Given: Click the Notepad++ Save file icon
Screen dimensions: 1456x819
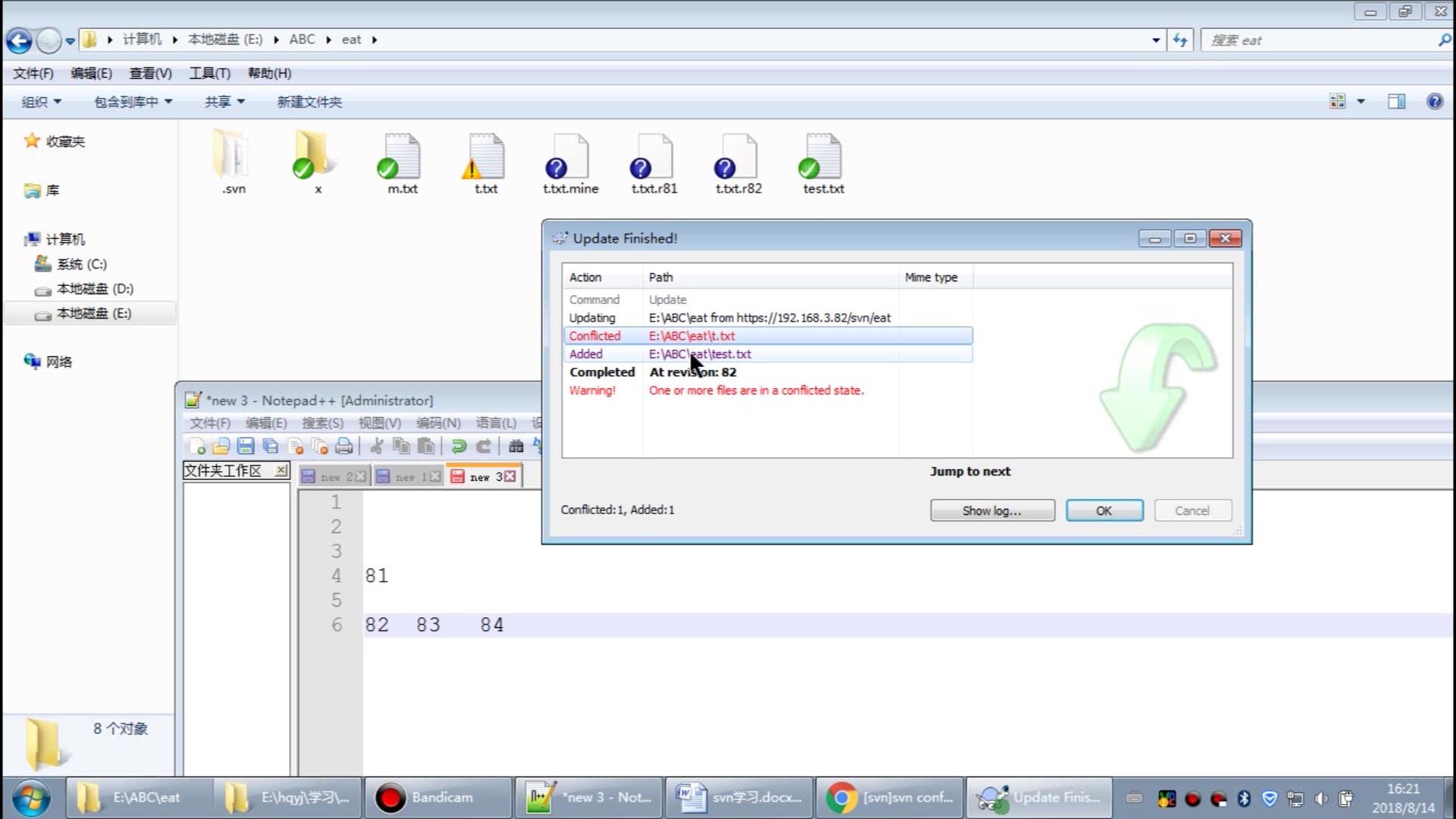Looking at the screenshot, I should [245, 447].
